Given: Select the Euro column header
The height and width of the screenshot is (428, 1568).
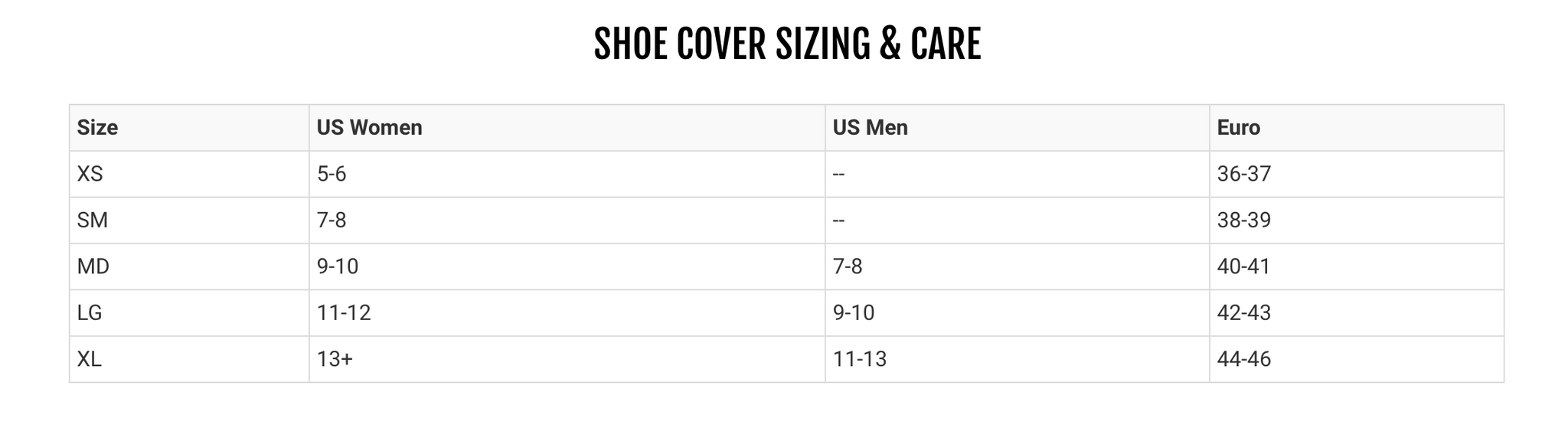Looking at the screenshot, I should pyautogui.click(x=1238, y=128).
